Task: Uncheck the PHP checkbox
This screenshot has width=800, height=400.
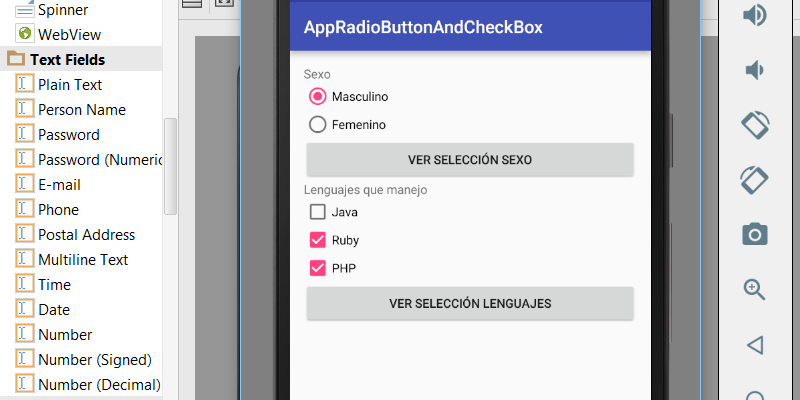Action: (x=318, y=268)
